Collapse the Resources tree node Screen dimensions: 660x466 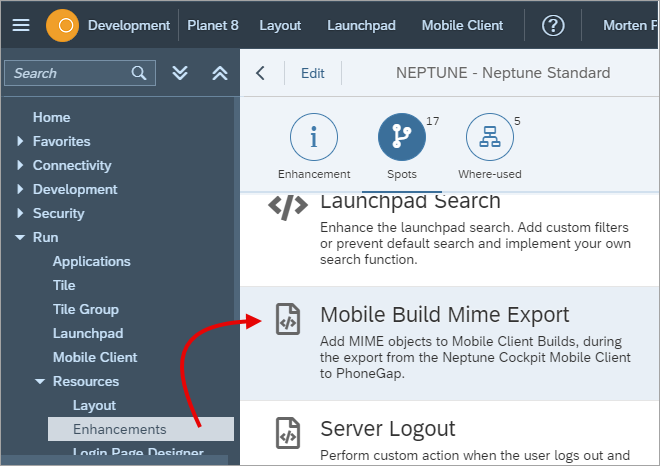[x=40, y=381]
